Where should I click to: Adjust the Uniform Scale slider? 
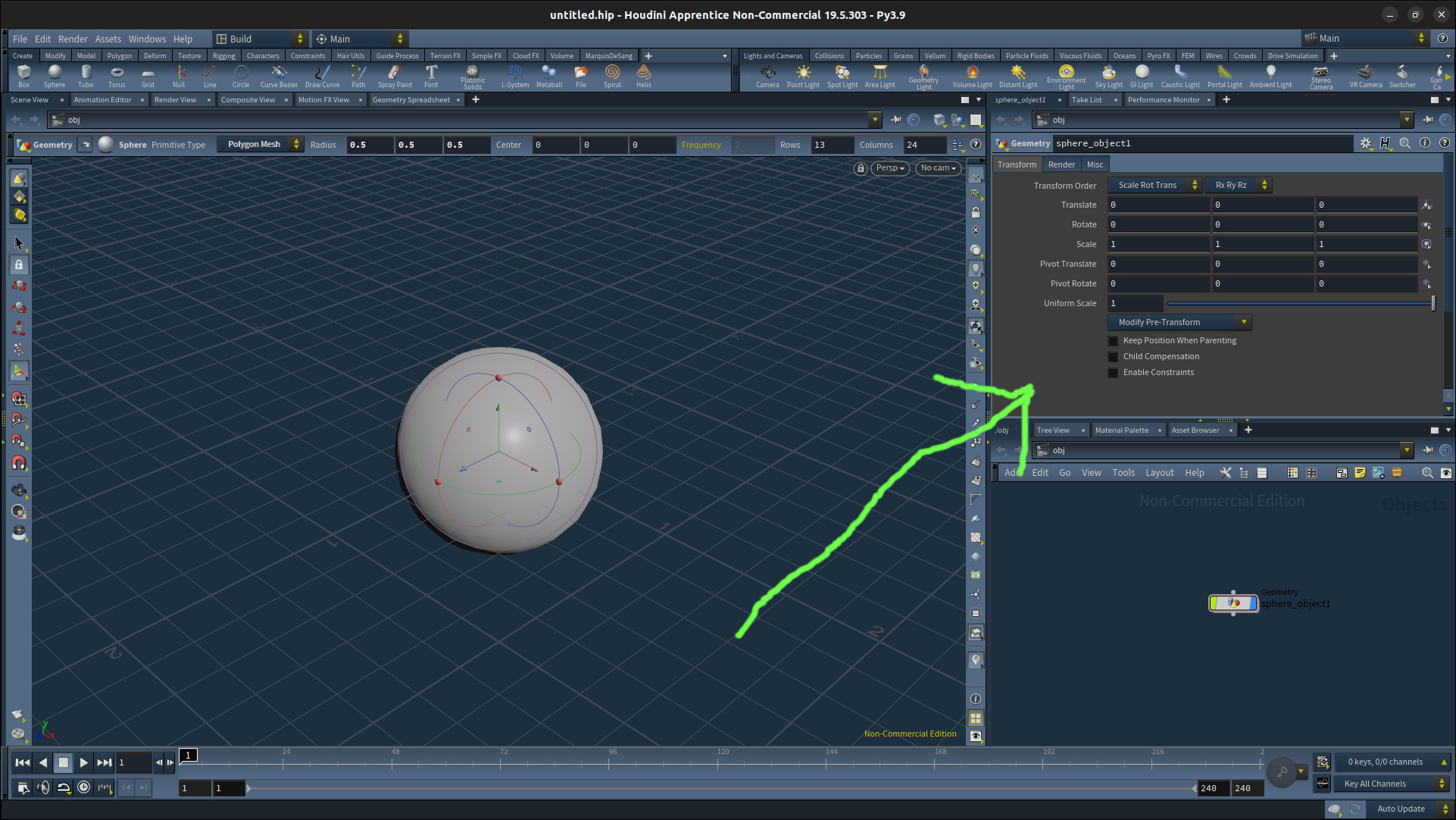pyautogui.click(x=1301, y=303)
